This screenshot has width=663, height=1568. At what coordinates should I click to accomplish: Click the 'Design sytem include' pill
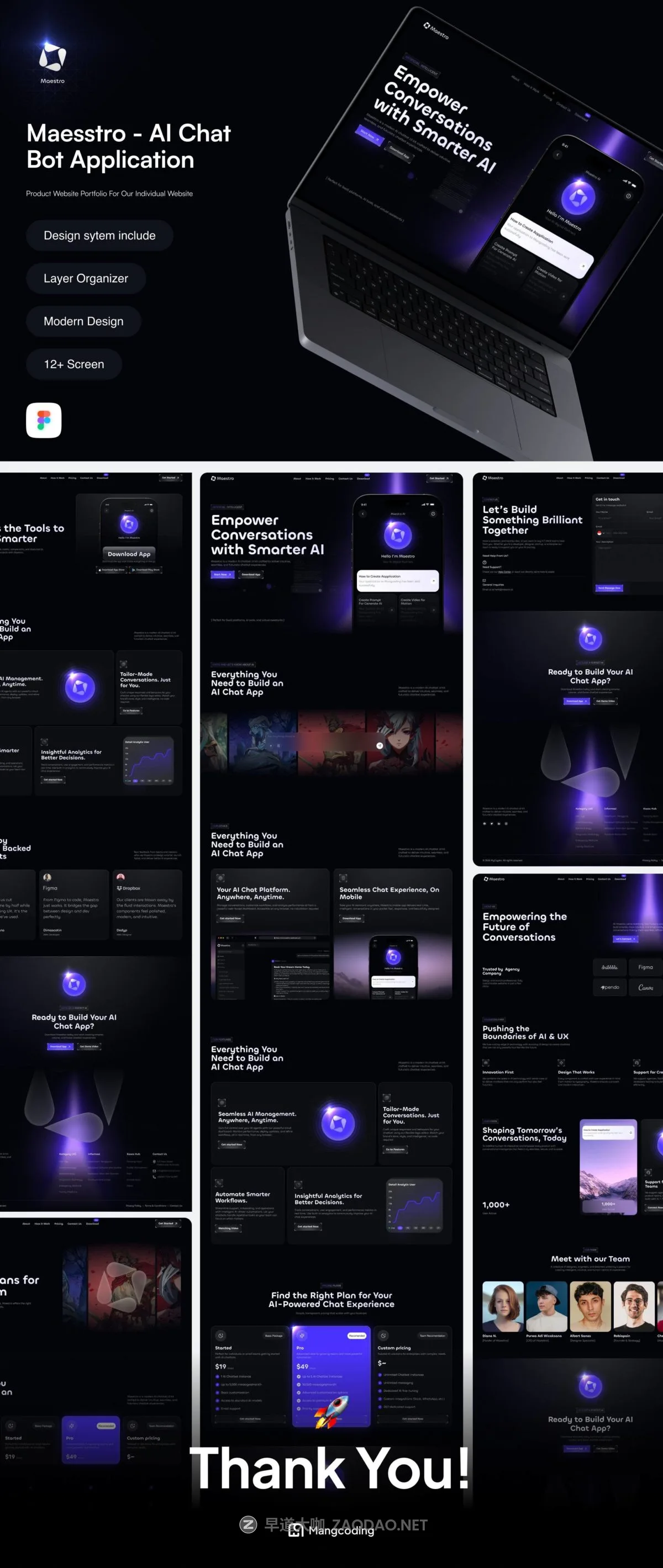tap(99, 236)
